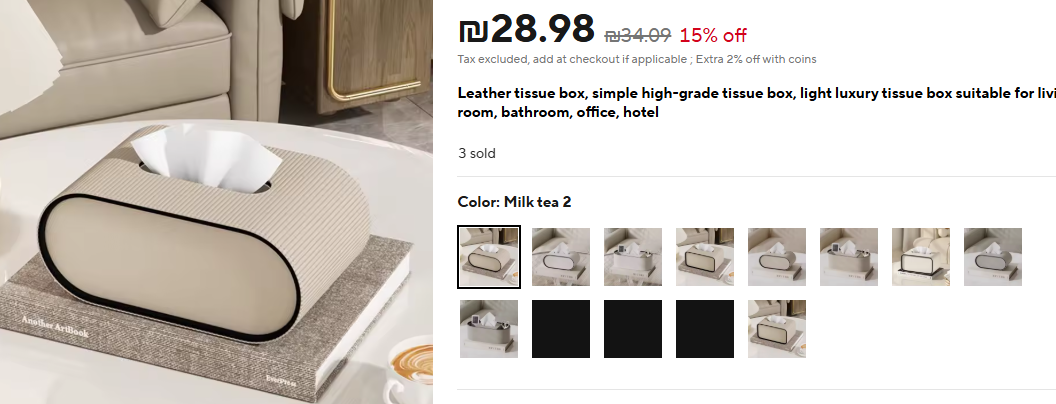The height and width of the screenshot is (404, 1056).
Task: Pick the sixth top-row variant showing phone holder
Action: pyautogui.click(x=849, y=257)
